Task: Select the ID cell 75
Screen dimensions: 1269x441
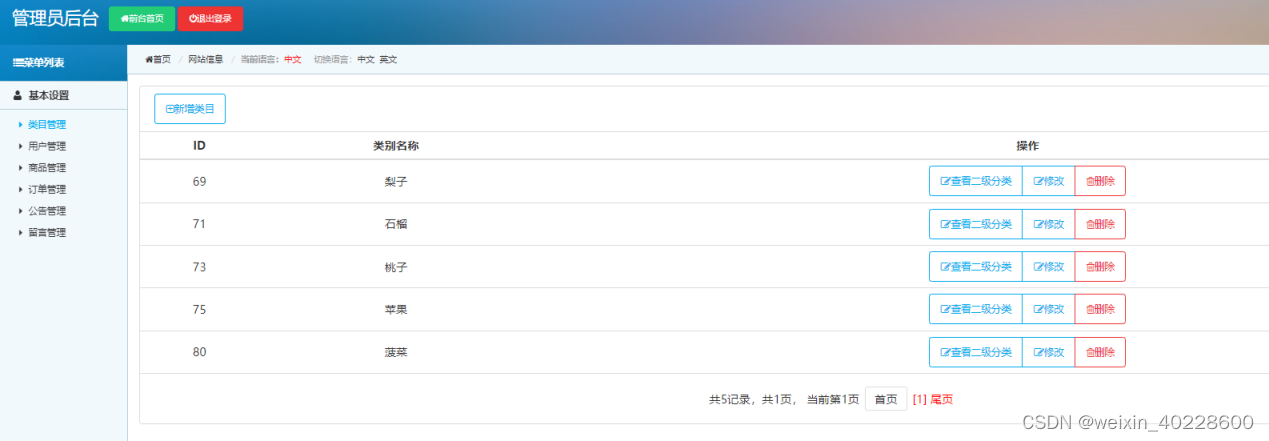Action: (199, 310)
